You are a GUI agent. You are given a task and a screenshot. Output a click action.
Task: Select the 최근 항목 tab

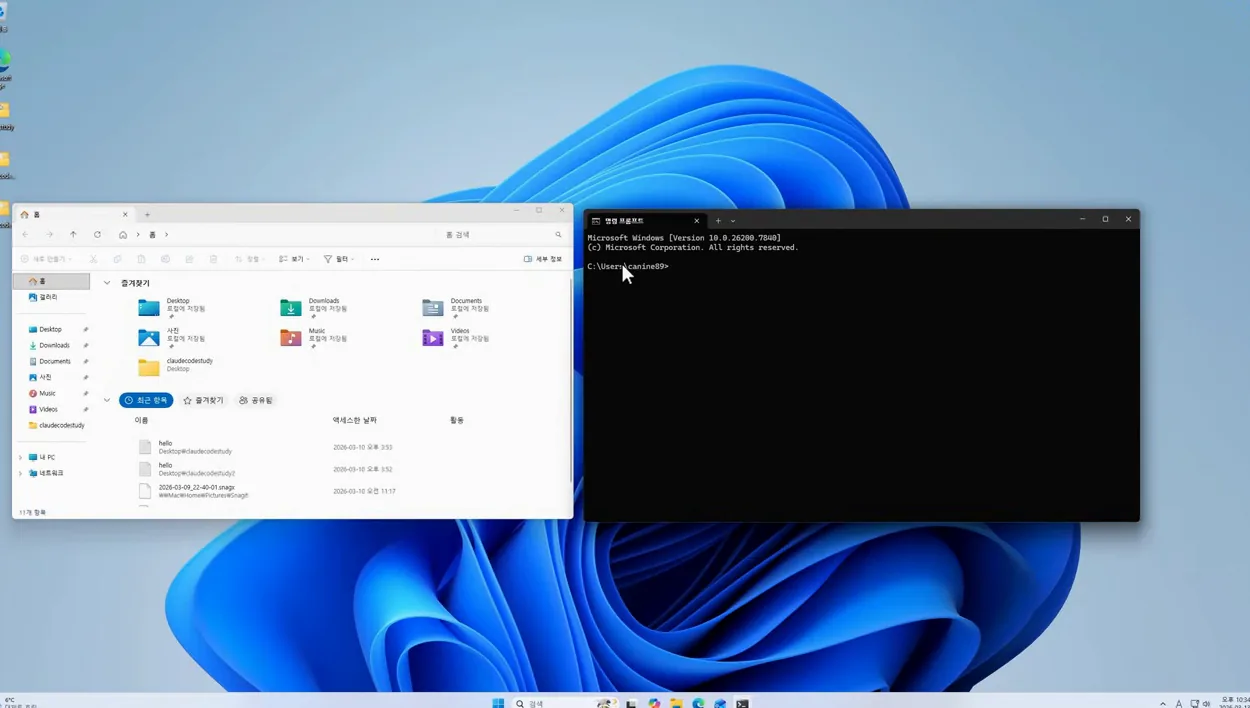[146, 400]
